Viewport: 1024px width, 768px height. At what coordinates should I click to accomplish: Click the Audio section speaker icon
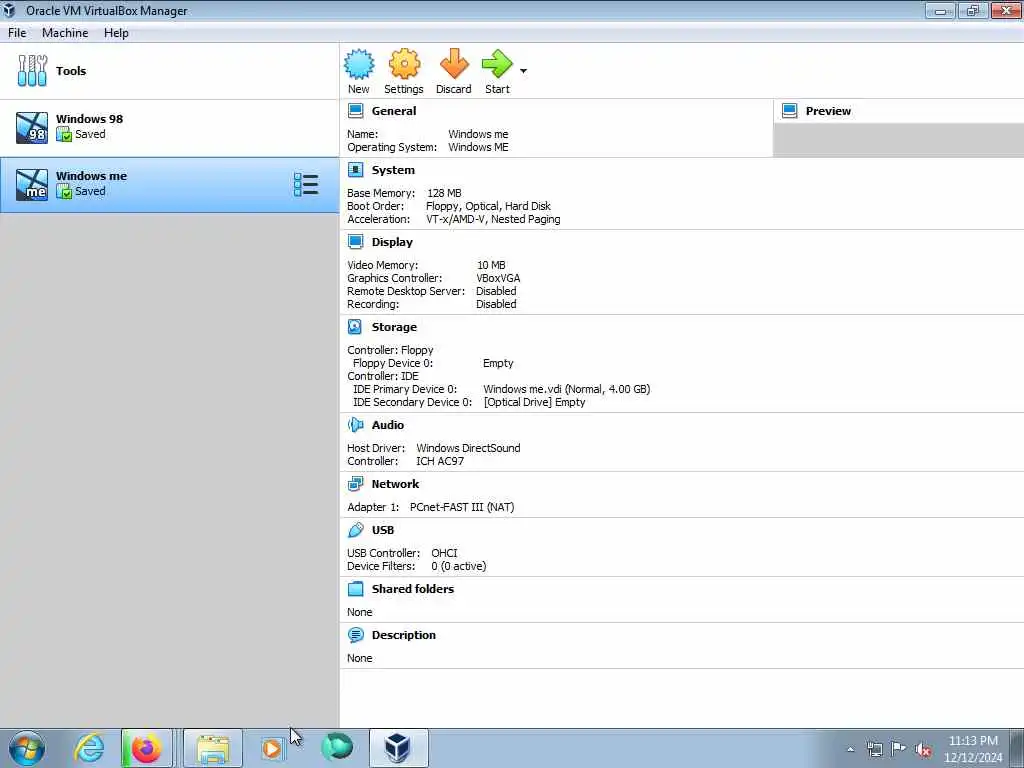coord(355,425)
